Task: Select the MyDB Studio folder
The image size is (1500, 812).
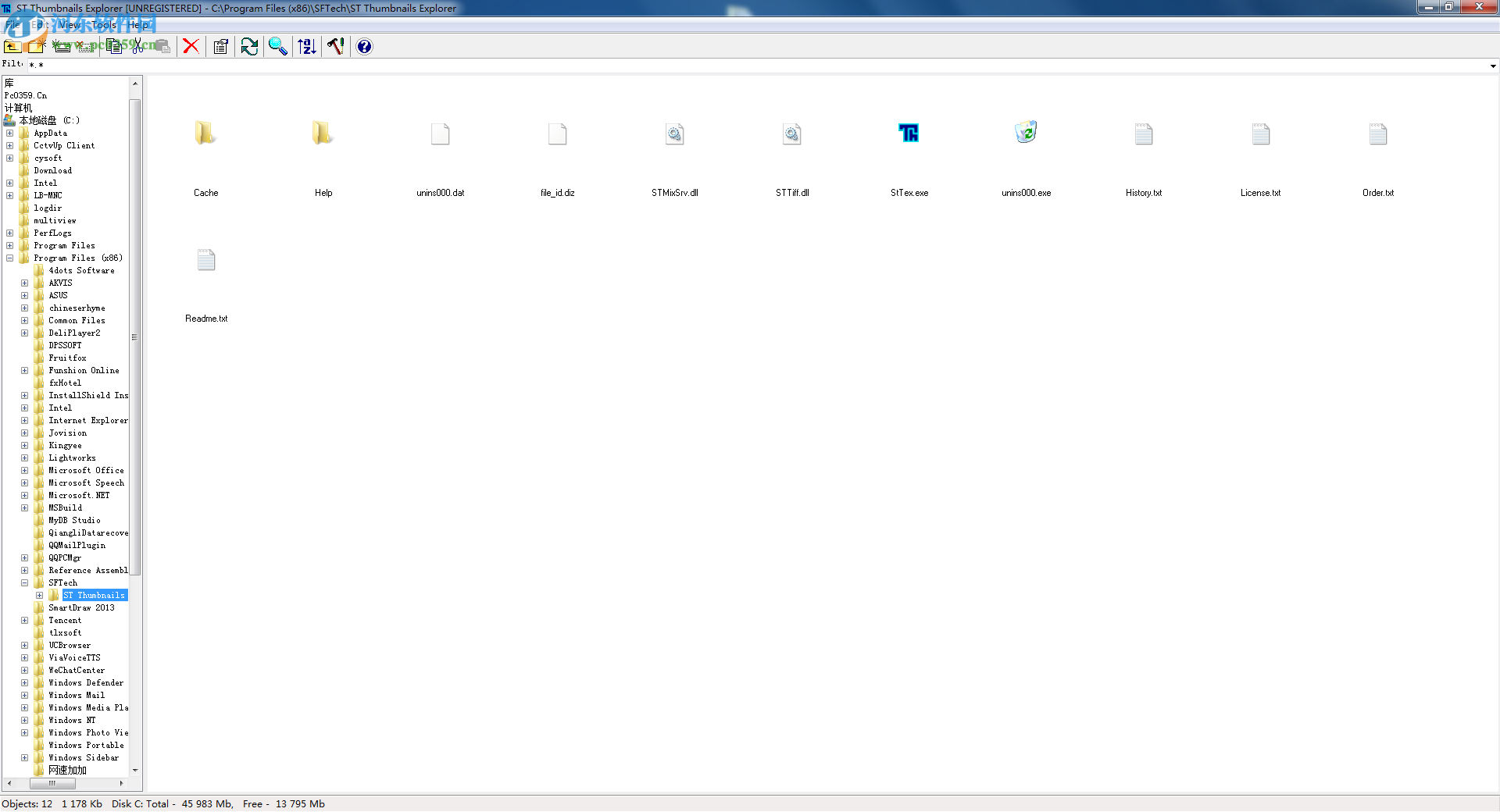Action: tap(74, 521)
